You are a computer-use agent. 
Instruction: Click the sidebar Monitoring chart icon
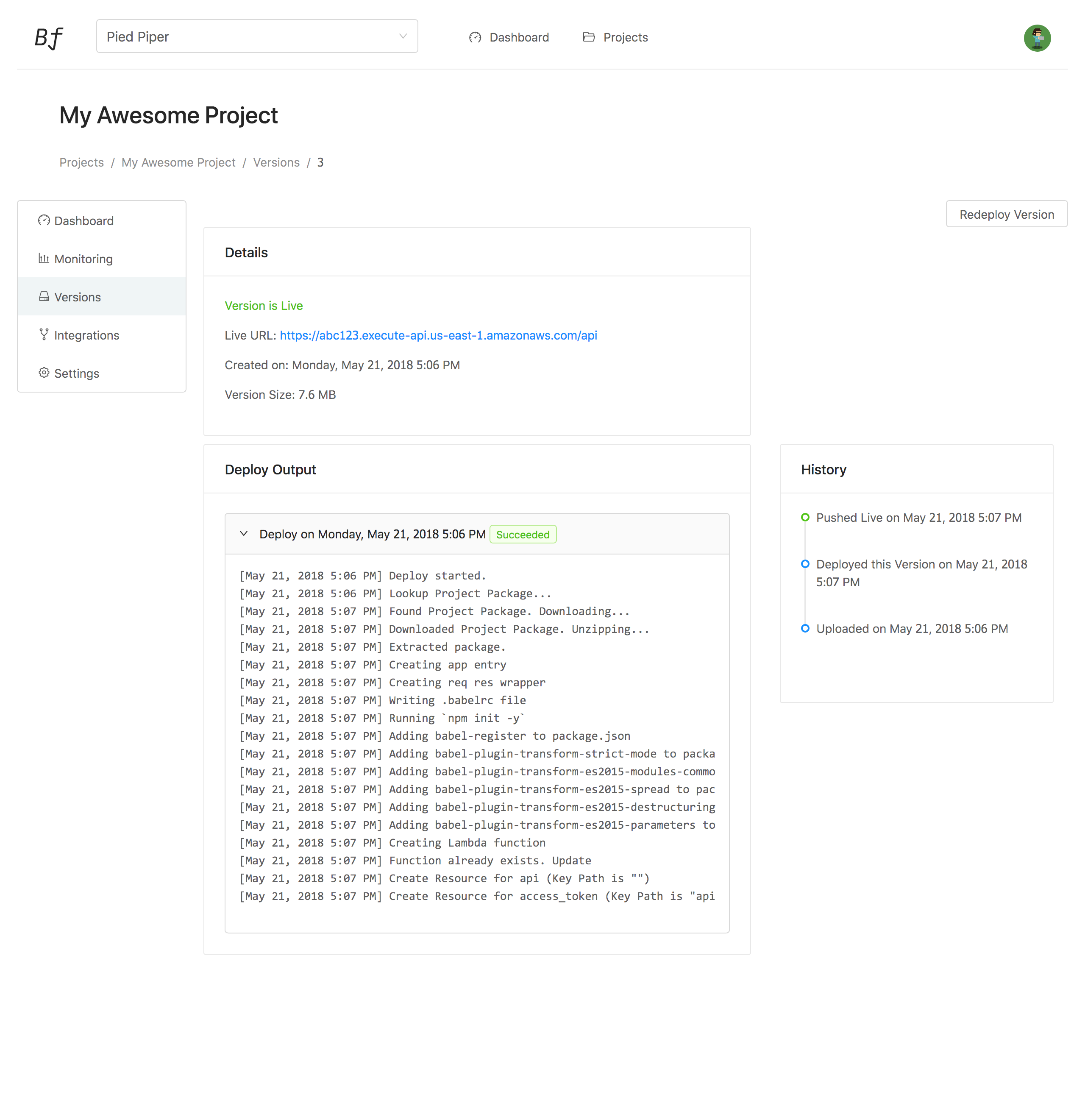point(43,258)
